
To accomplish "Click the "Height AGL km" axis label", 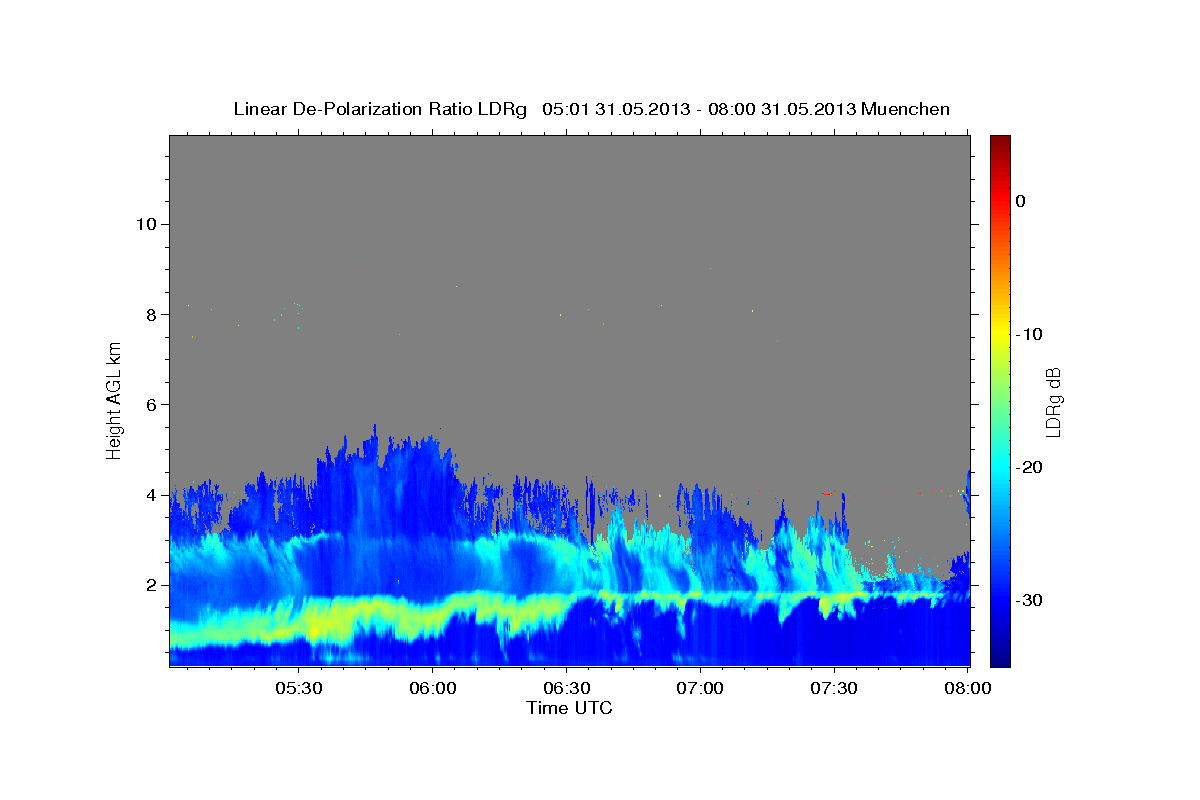I will click(x=115, y=401).
